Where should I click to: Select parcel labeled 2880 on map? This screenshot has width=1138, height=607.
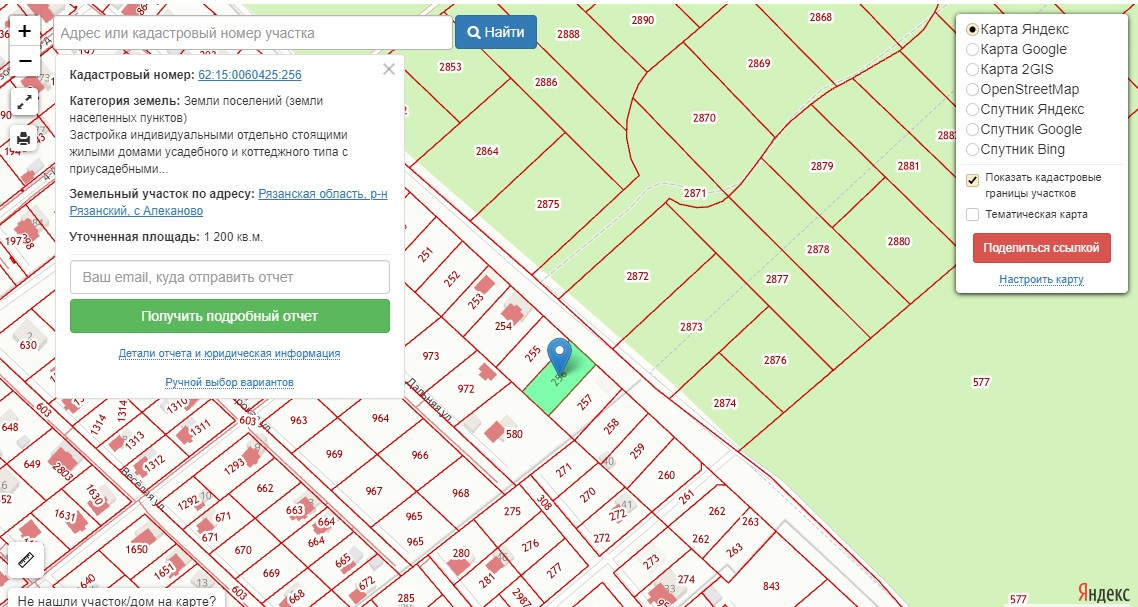(898, 241)
